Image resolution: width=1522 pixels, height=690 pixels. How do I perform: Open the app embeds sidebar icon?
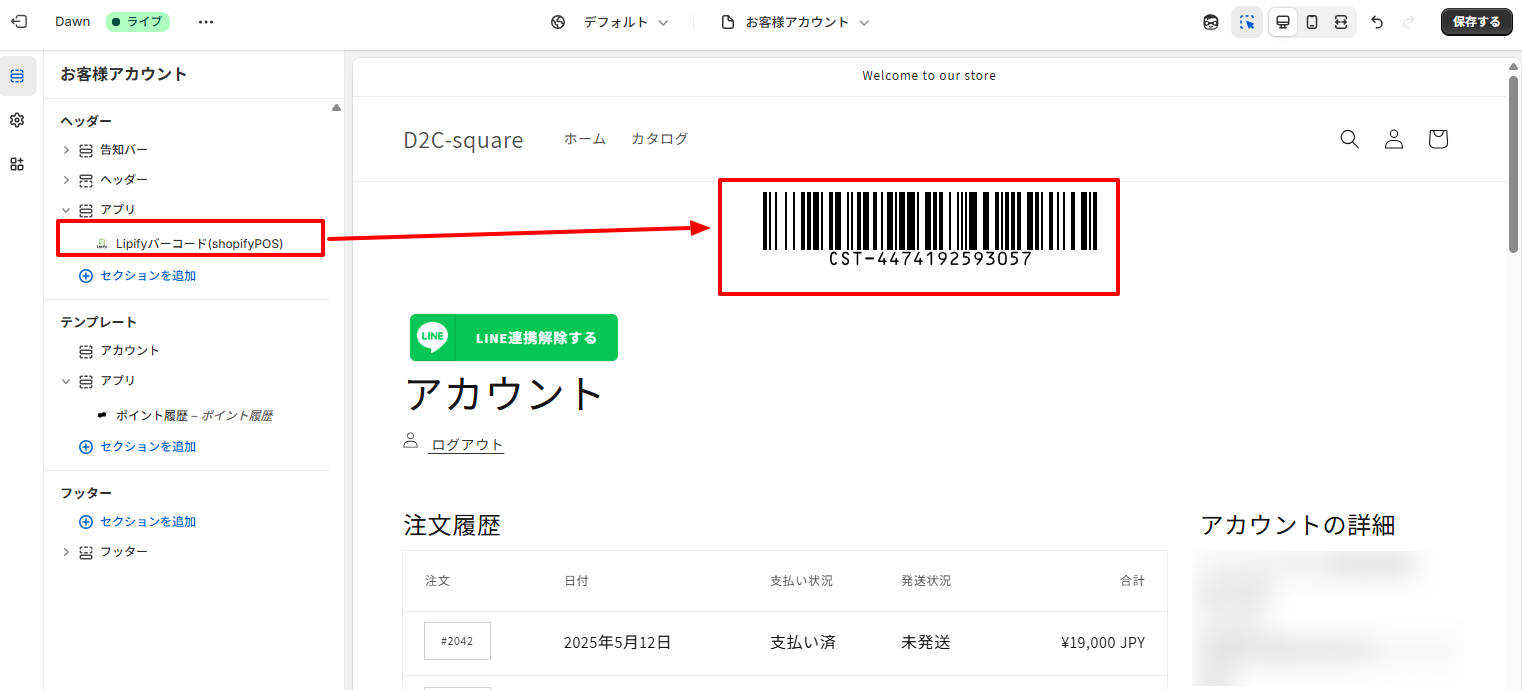click(x=17, y=164)
